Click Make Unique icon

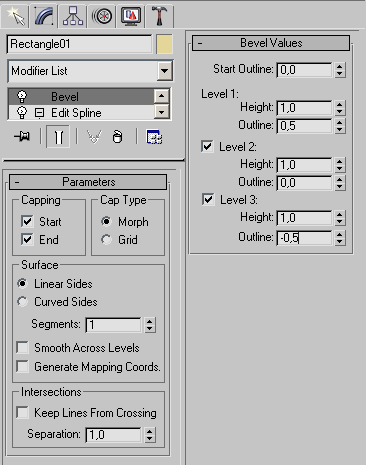click(94, 137)
